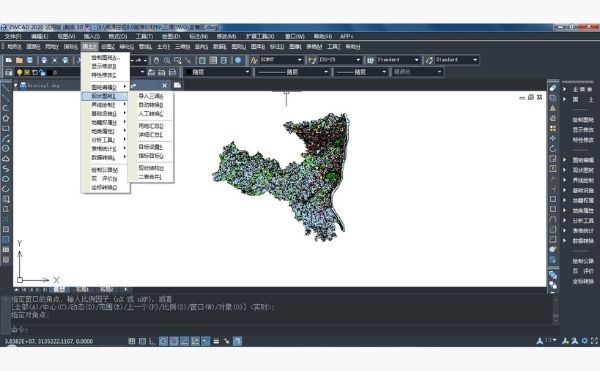Open the 随层 color dropdown
600x371 pixels.
coord(217,72)
